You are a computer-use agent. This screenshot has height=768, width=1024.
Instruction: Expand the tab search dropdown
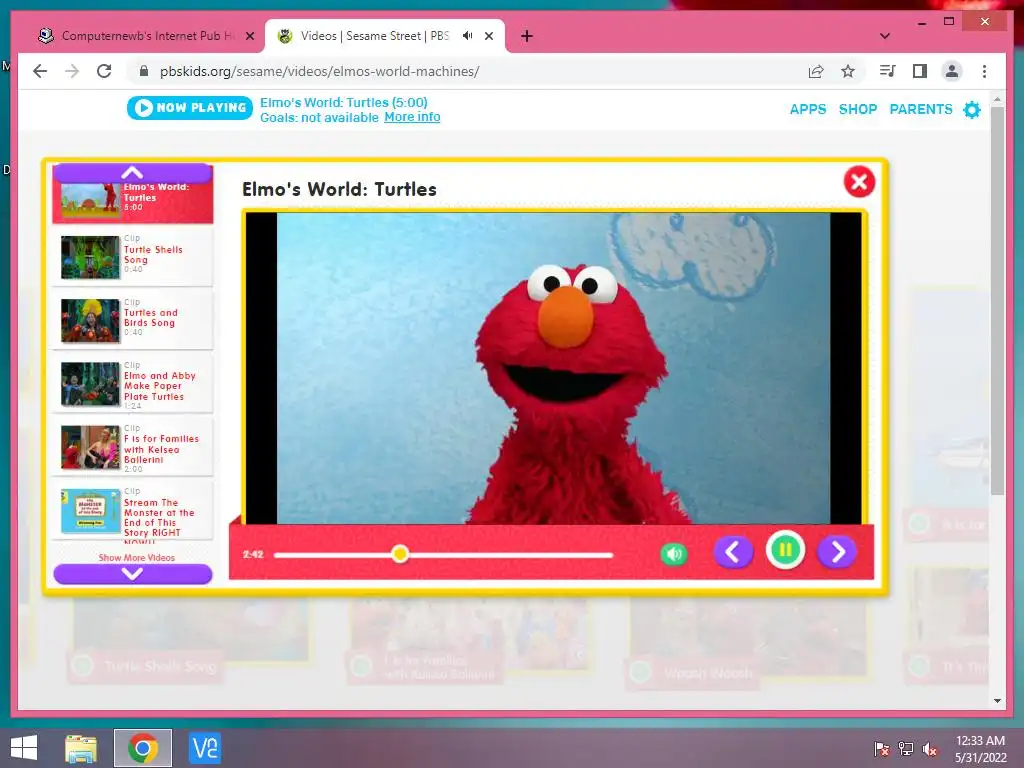(x=885, y=36)
